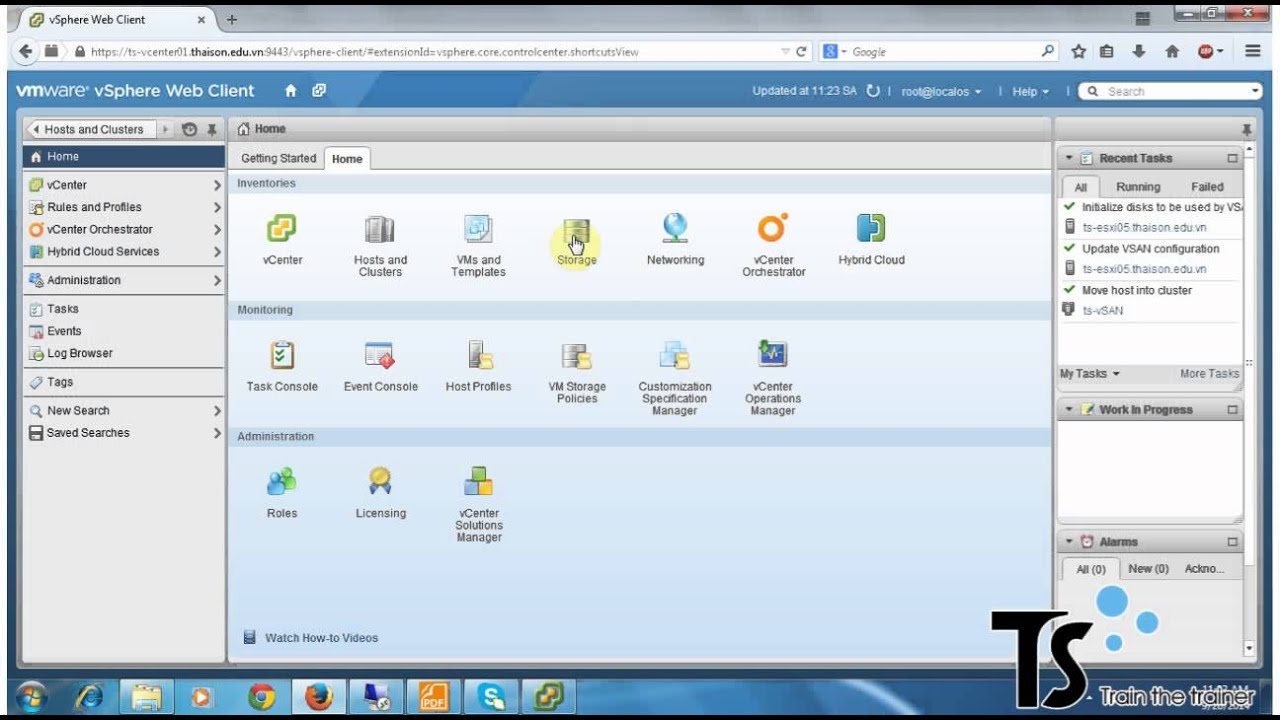Show Failed tasks tab
Image resolution: width=1280 pixels, height=720 pixels.
click(x=1207, y=187)
